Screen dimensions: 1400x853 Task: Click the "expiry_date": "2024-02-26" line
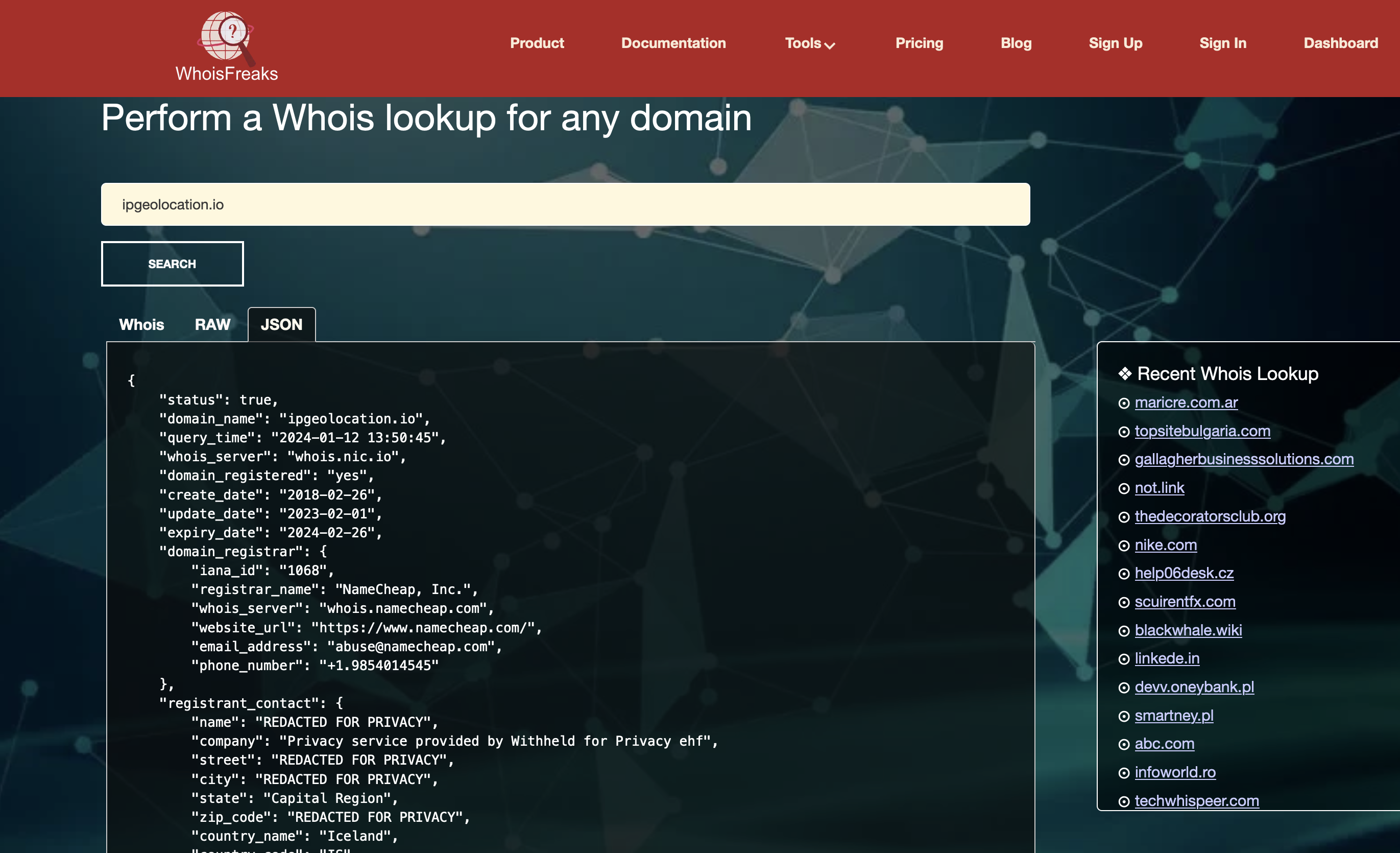tap(271, 532)
